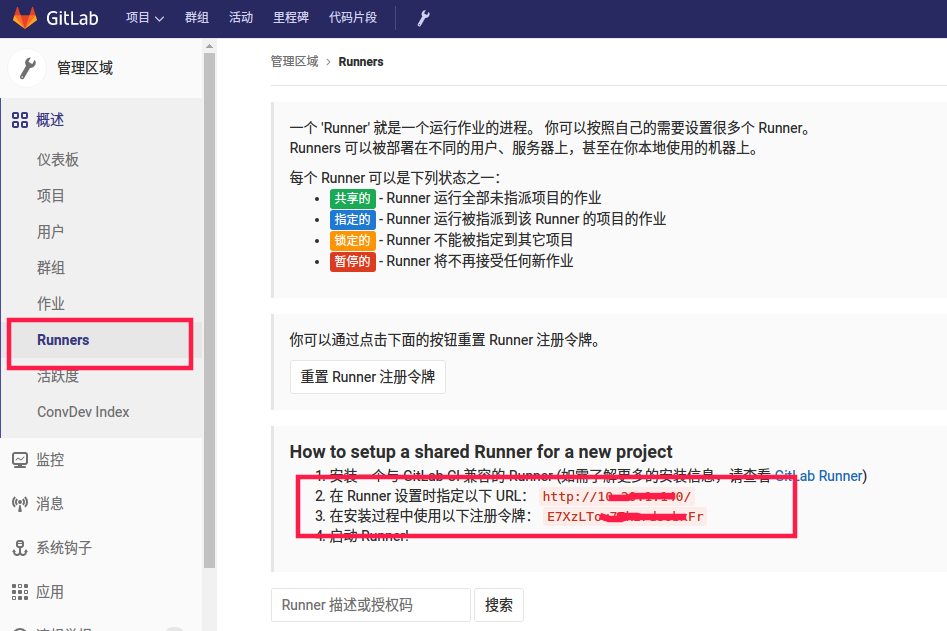This screenshot has height=631, width=947.
Task: Click the 重置 Runner 注册令牌 button
Action: click(368, 377)
